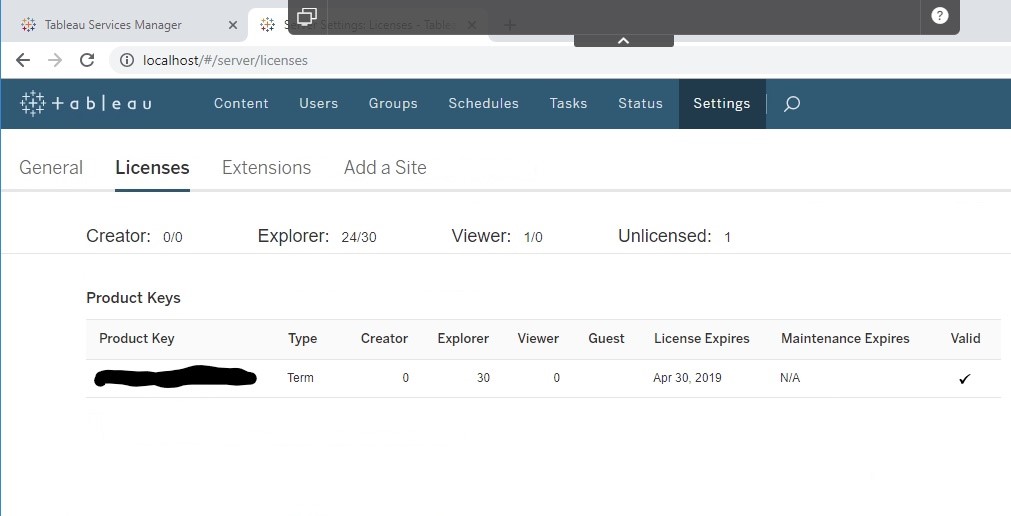Screen dimensions: 1011x516
Task: Select Settings in the navigation bar
Action: [721, 103]
